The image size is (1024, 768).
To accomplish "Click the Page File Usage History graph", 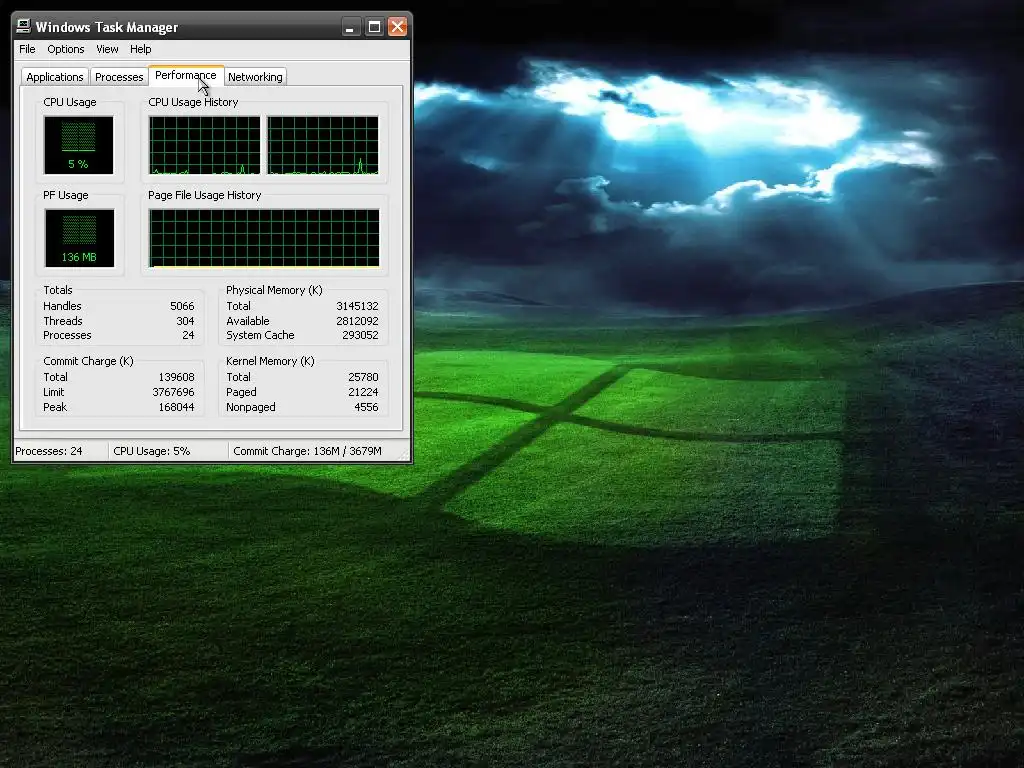I will [x=264, y=238].
